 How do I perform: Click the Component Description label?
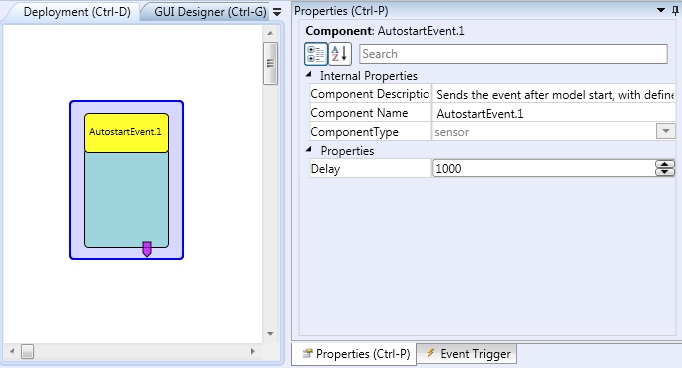pos(370,94)
